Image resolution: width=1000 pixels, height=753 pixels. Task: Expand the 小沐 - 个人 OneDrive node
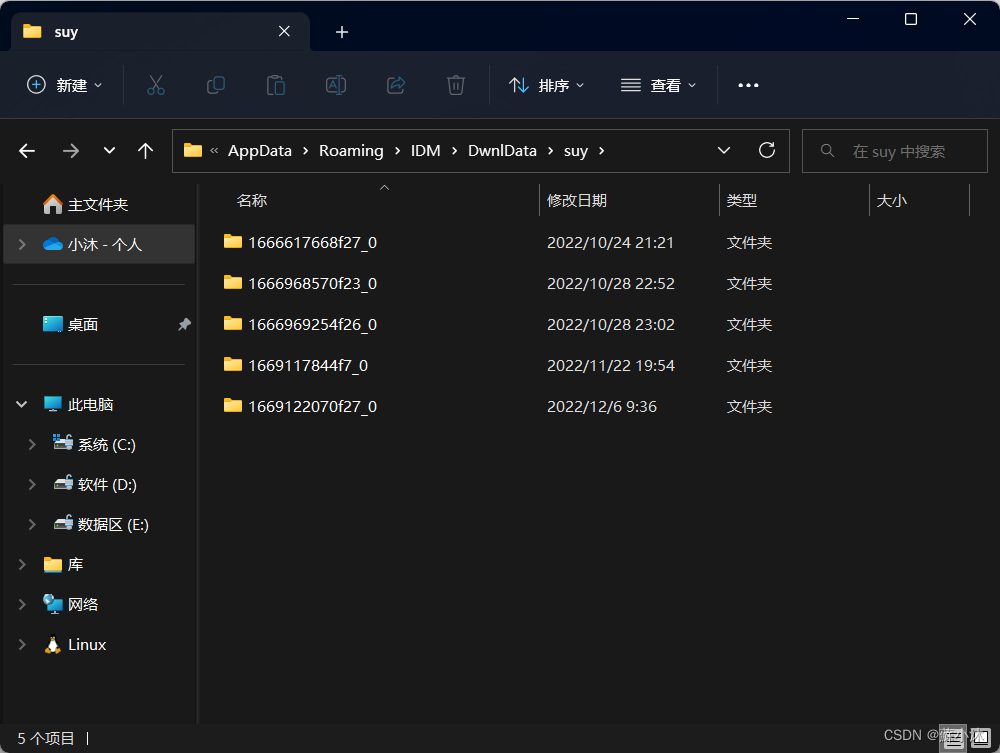point(22,244)
